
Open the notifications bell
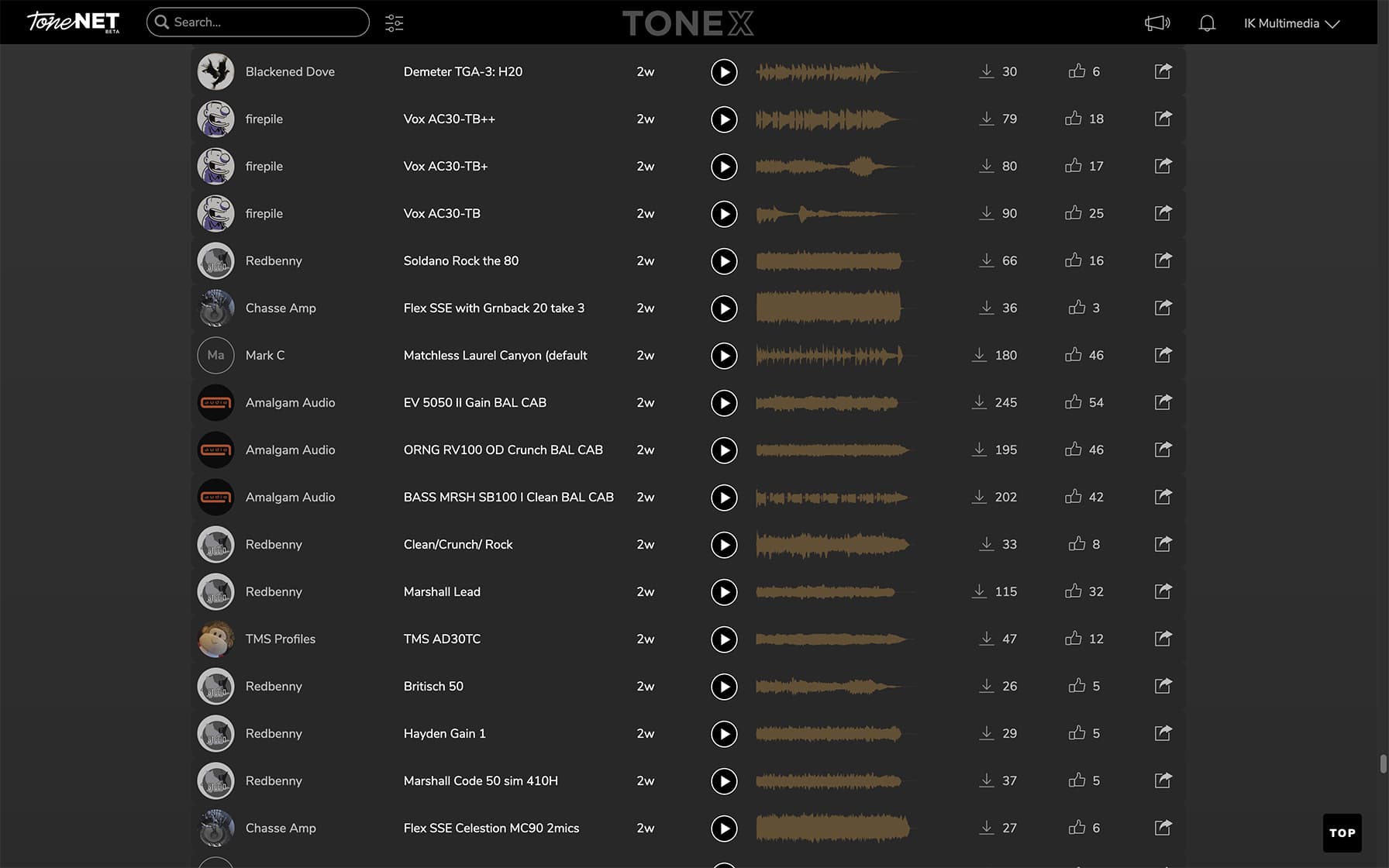point(1207,23)
